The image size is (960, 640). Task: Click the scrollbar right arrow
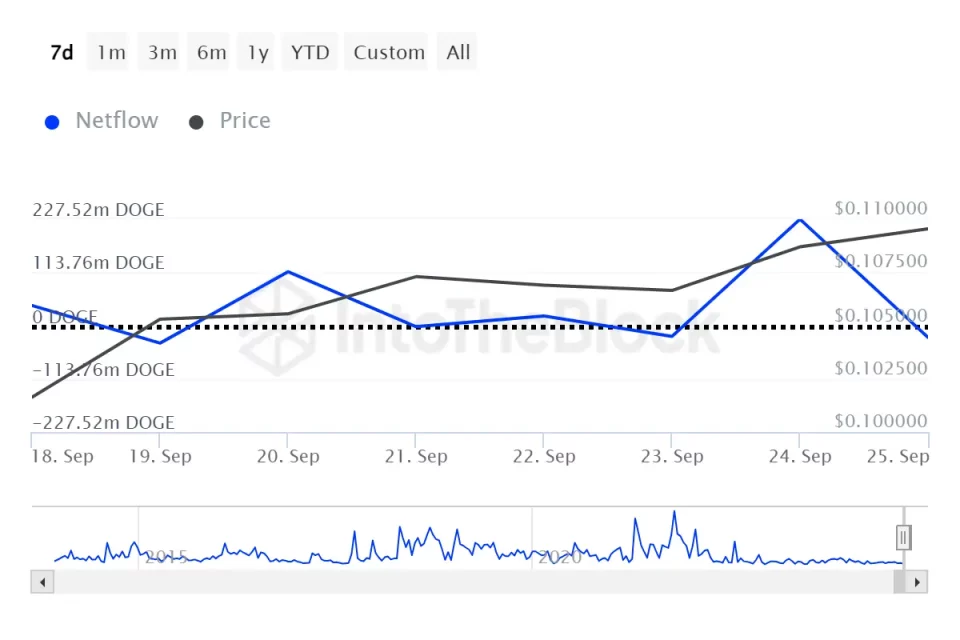tap(917, 581)
